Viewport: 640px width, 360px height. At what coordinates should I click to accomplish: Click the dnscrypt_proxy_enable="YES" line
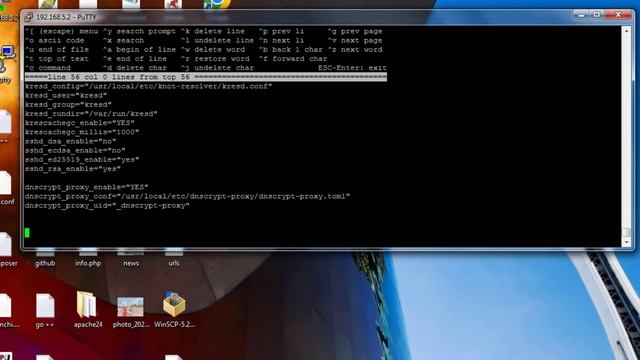(x=87, y=187)
